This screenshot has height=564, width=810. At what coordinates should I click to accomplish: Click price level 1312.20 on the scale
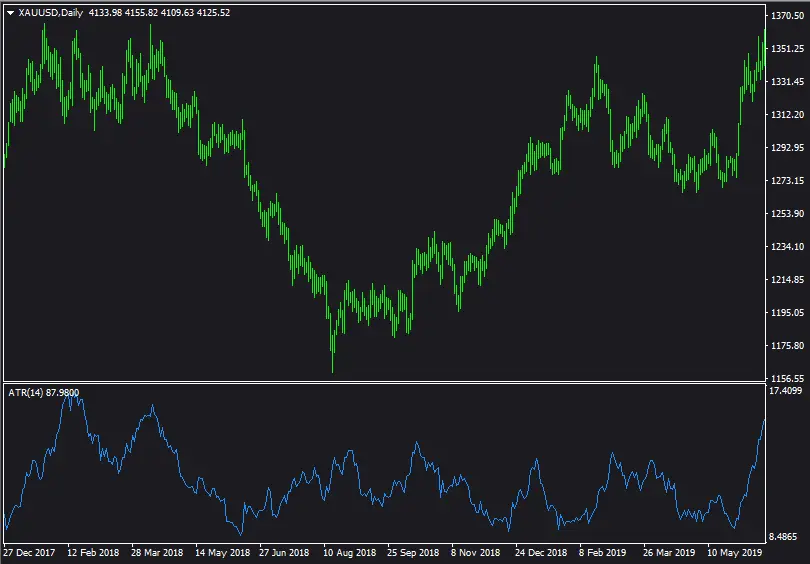tap(787, 115)
